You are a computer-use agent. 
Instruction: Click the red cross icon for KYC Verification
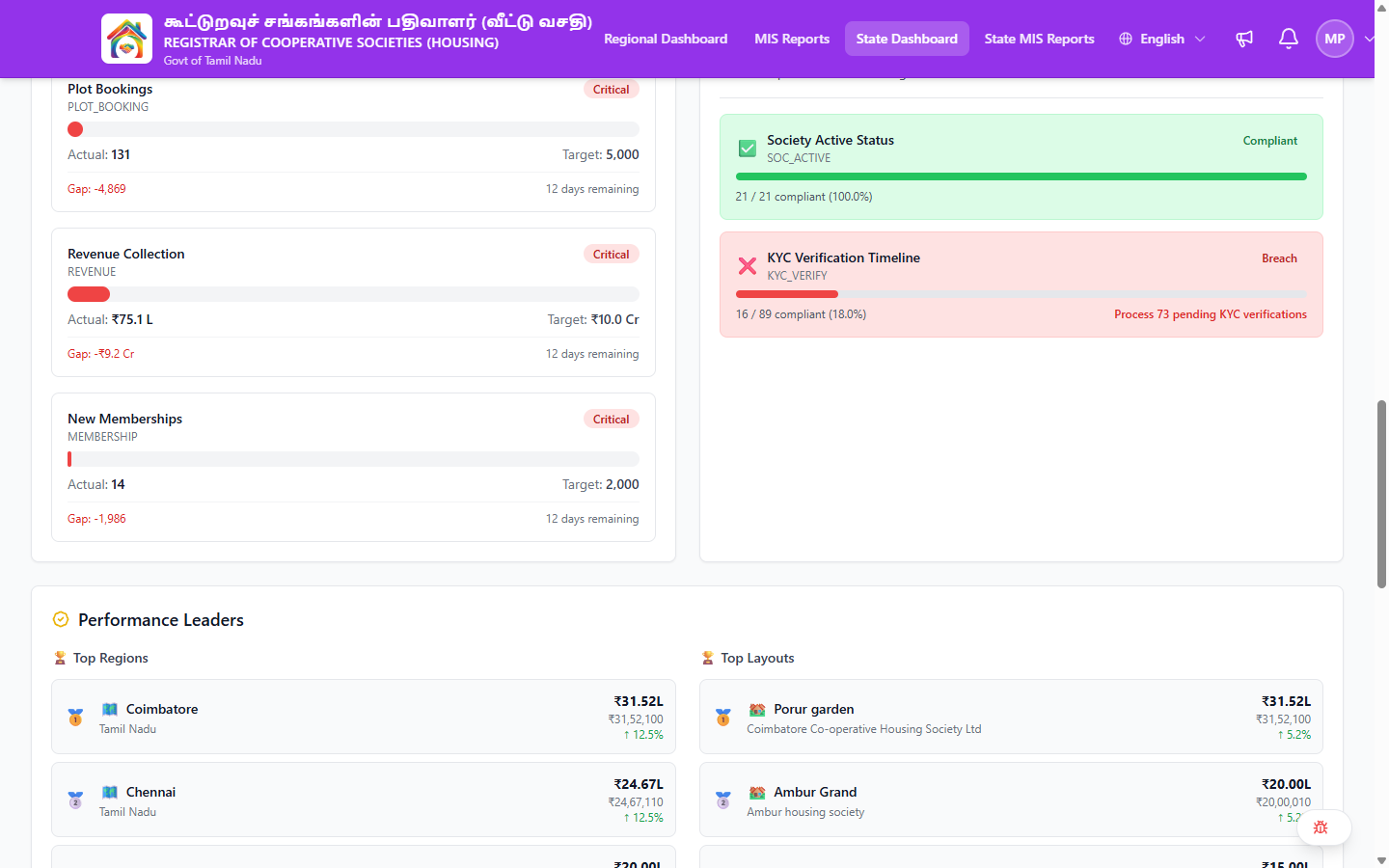[x=748, y=266]
